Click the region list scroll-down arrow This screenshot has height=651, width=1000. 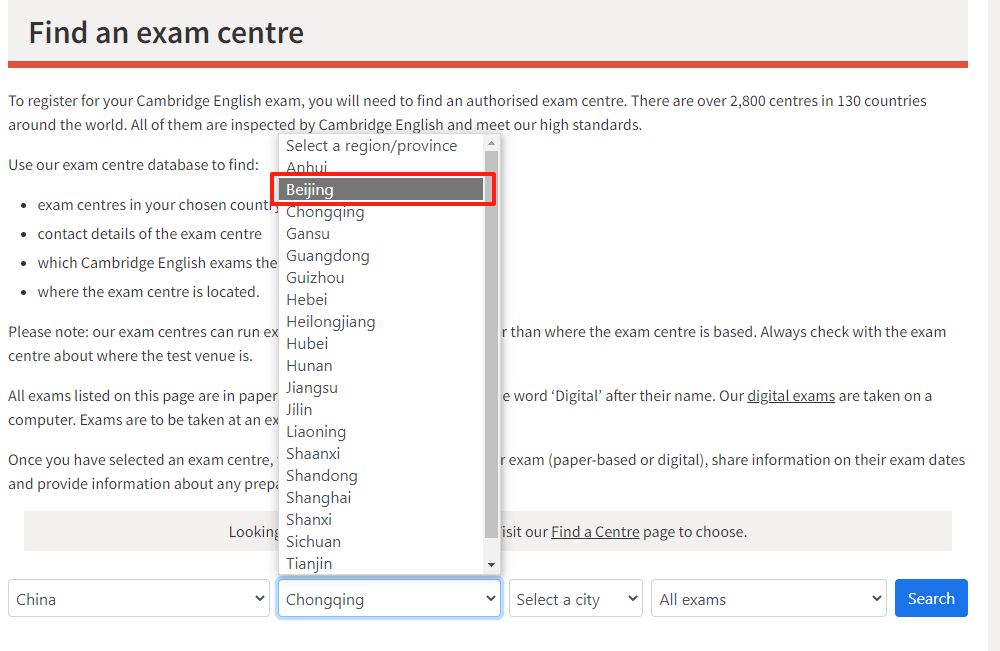pyautogui.click(x=491, y=564)
